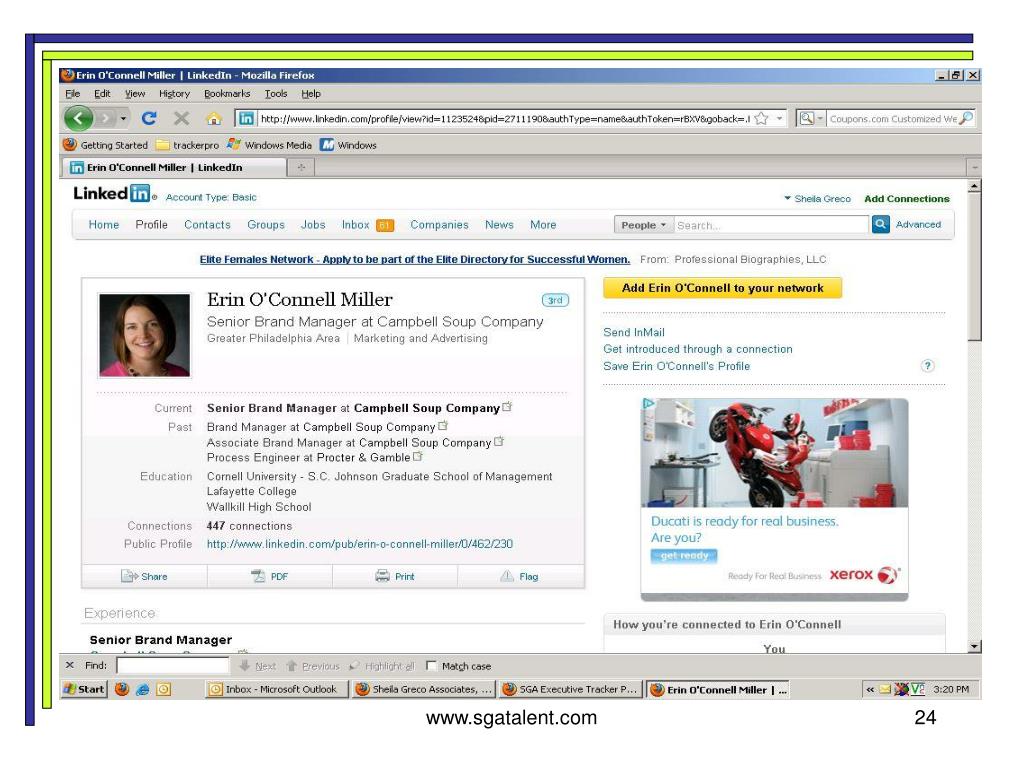The height and width of the screenshot is (768, 1024).
Task: Reload the page with refresh icon
Action: pos(149,118)
